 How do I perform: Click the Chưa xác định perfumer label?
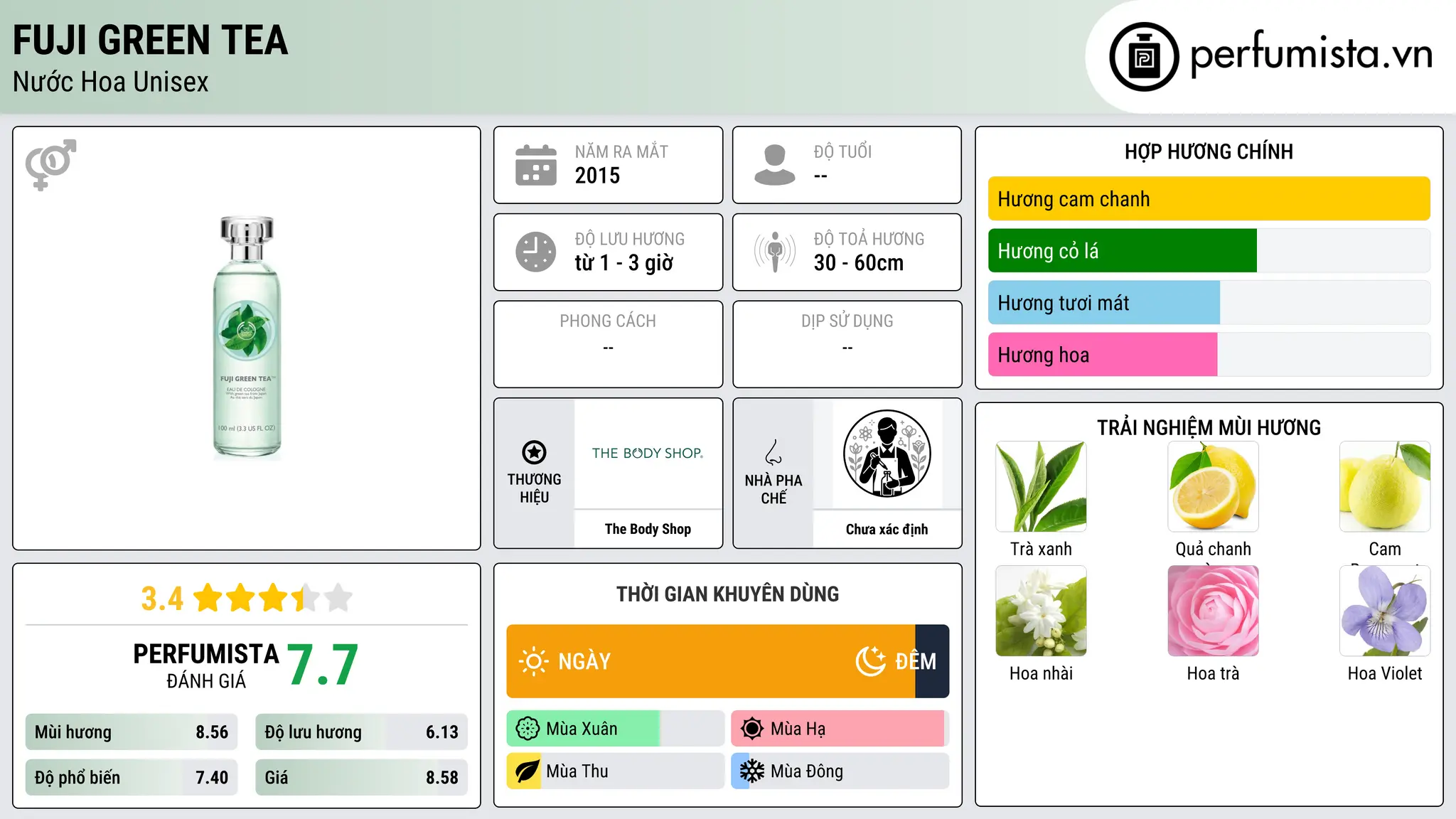pos(887,529)
